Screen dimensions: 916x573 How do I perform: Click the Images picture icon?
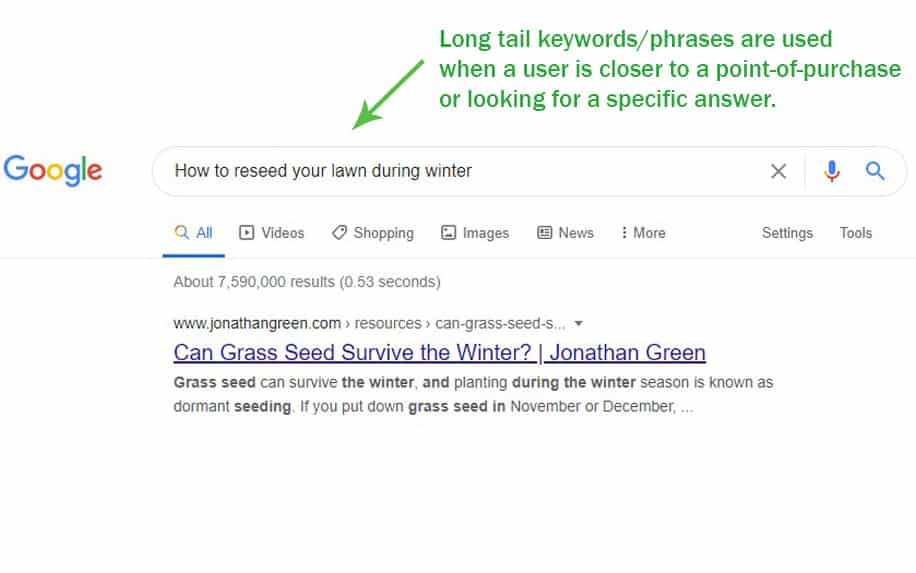tap(448, 232)
